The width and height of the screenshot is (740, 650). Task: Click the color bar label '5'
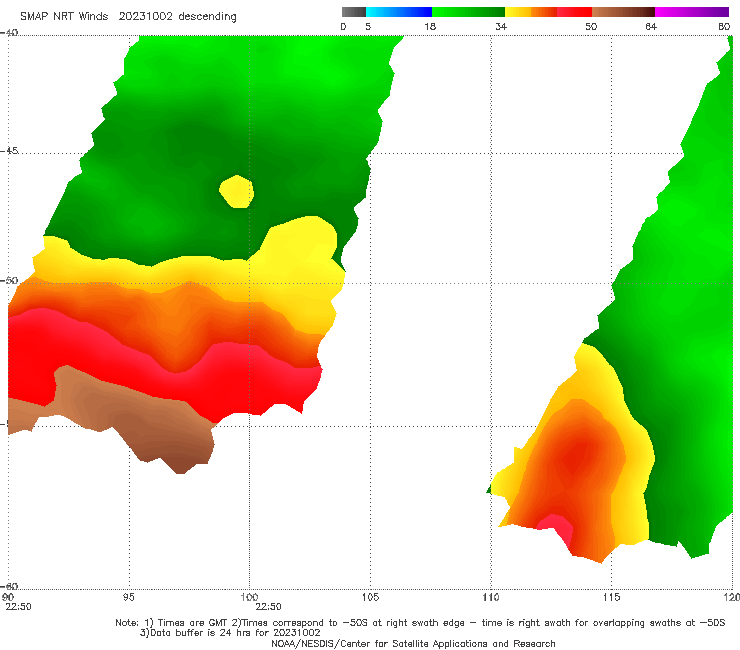368,26
